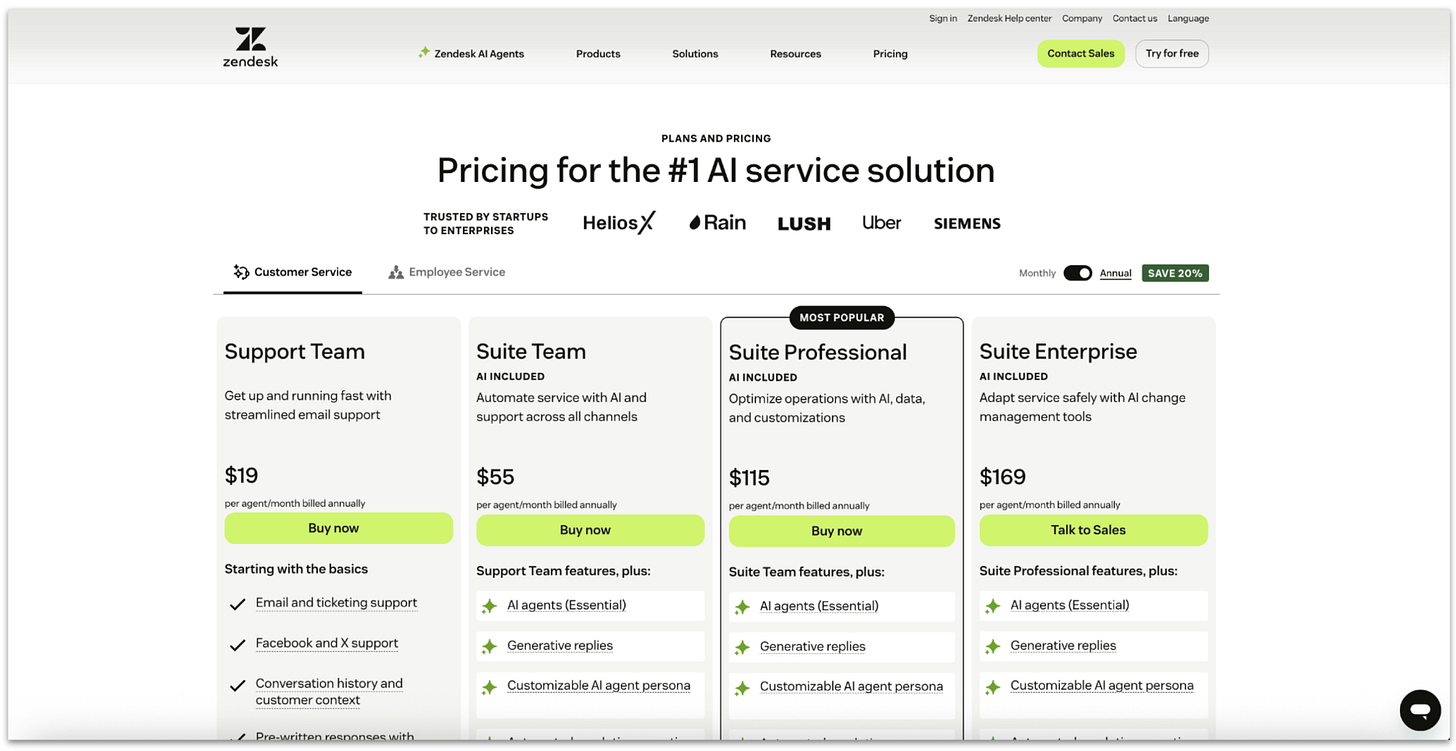This screenshot has width=1456, height=751.
Task: Click sparkle icon for Suite Team AI agents (Essential)
Action: 489,606
